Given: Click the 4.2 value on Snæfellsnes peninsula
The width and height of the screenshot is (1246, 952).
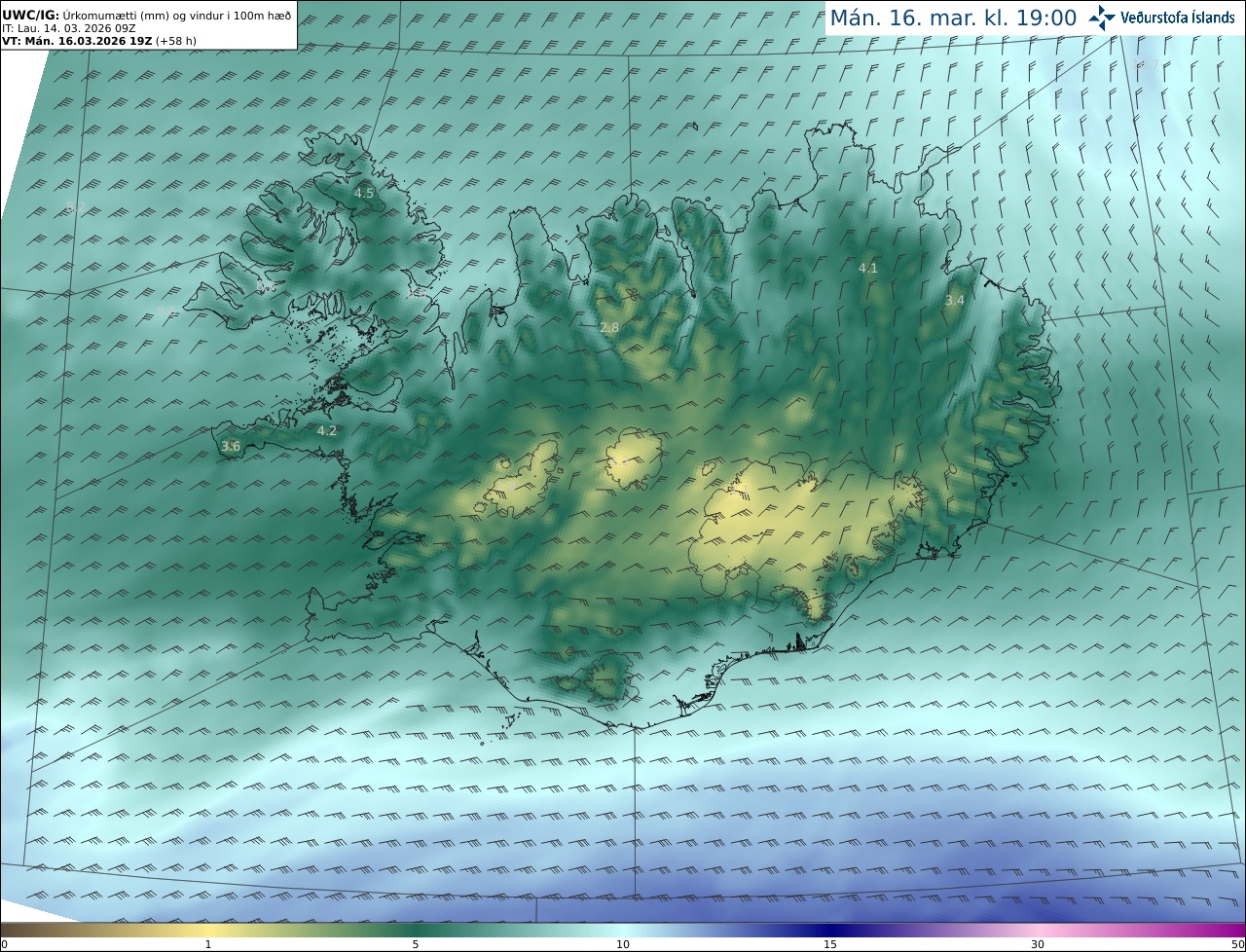Looking at the screenshot, I should click(327, 430).
